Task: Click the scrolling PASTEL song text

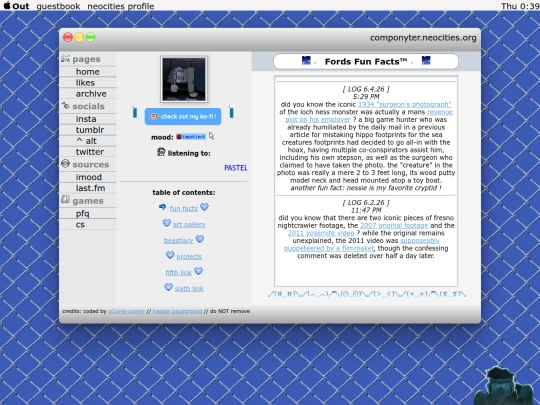Action: [236, 168]
